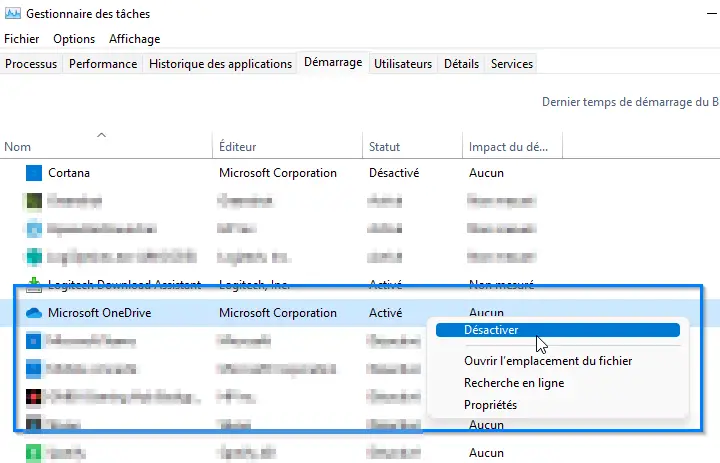Click OneDrive's Microsoft Corporation publisher cell

click(278, 313)
